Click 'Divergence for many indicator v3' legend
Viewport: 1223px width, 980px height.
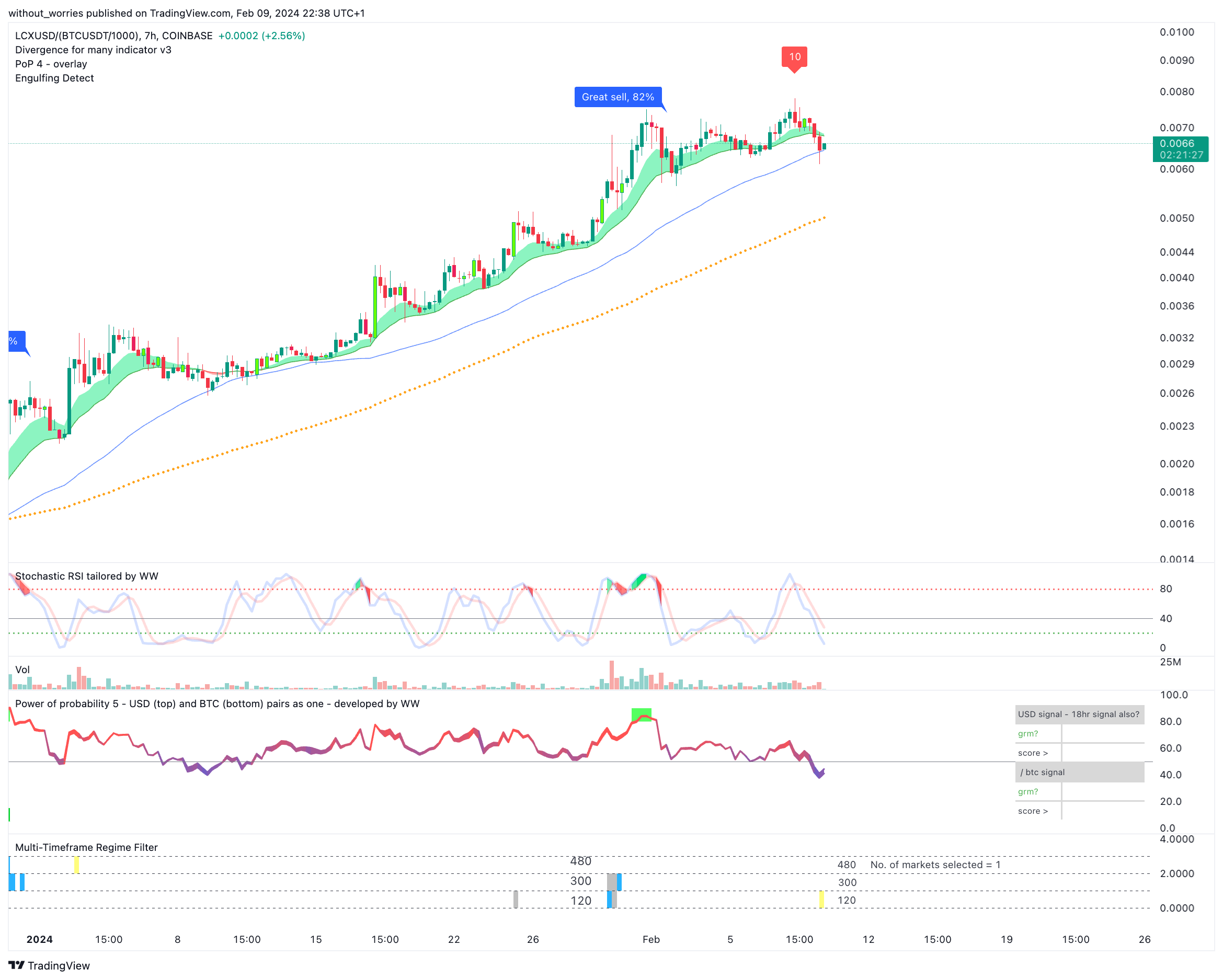[x=93, y=50]
